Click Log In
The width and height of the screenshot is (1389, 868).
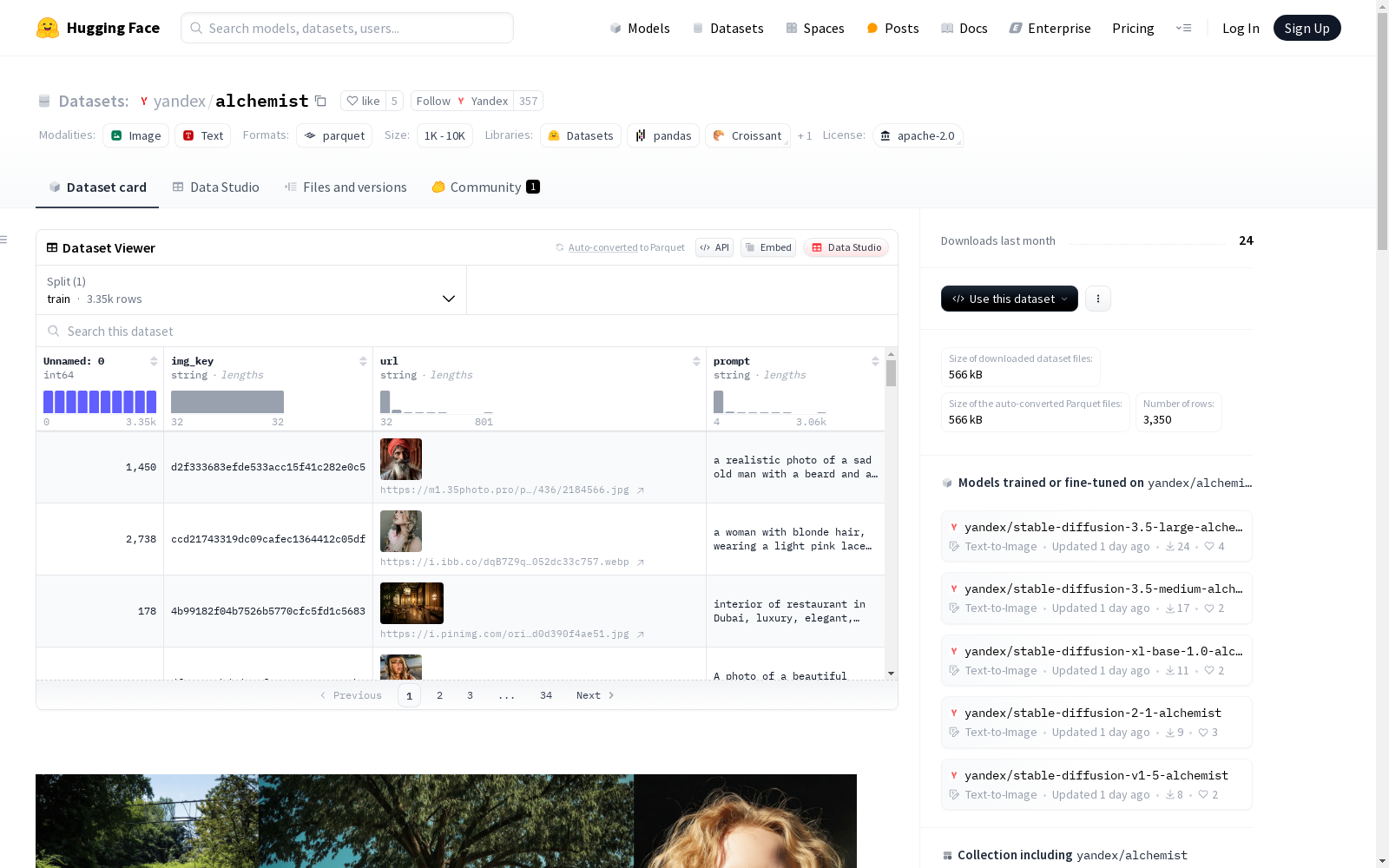click(1241, 28)
